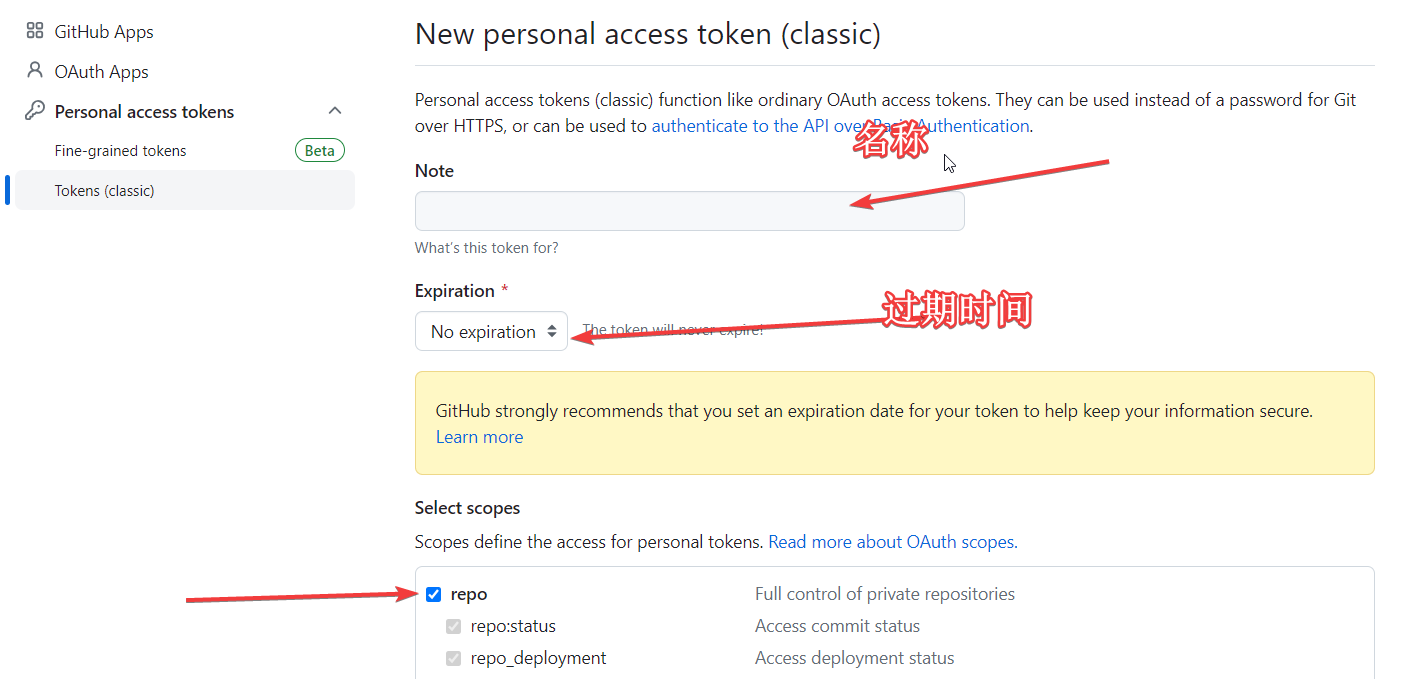Click the repo:status scope label
This screenshot has width=1409, height=679.
pyautogui.click(x=513, y=626)
